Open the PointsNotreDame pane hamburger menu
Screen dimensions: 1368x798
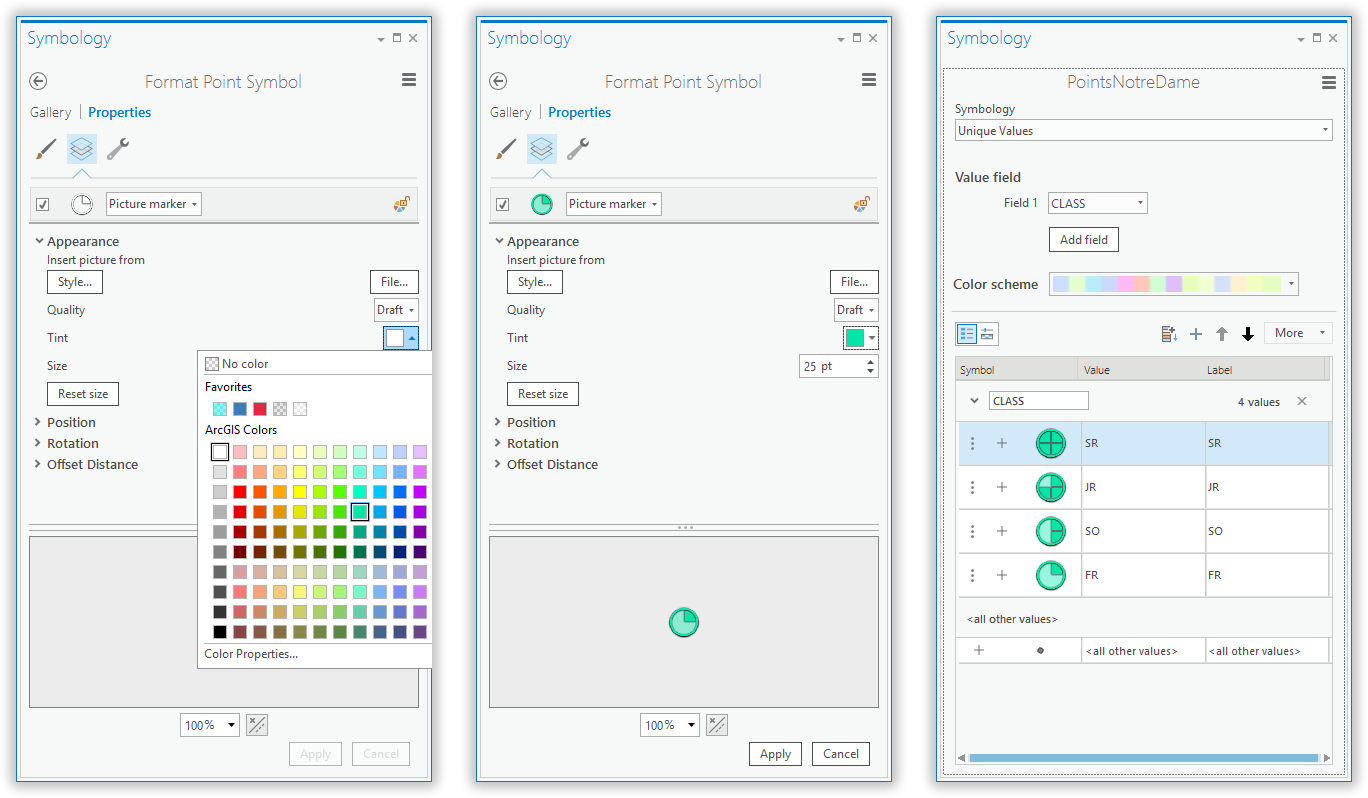click(1329, 82)
